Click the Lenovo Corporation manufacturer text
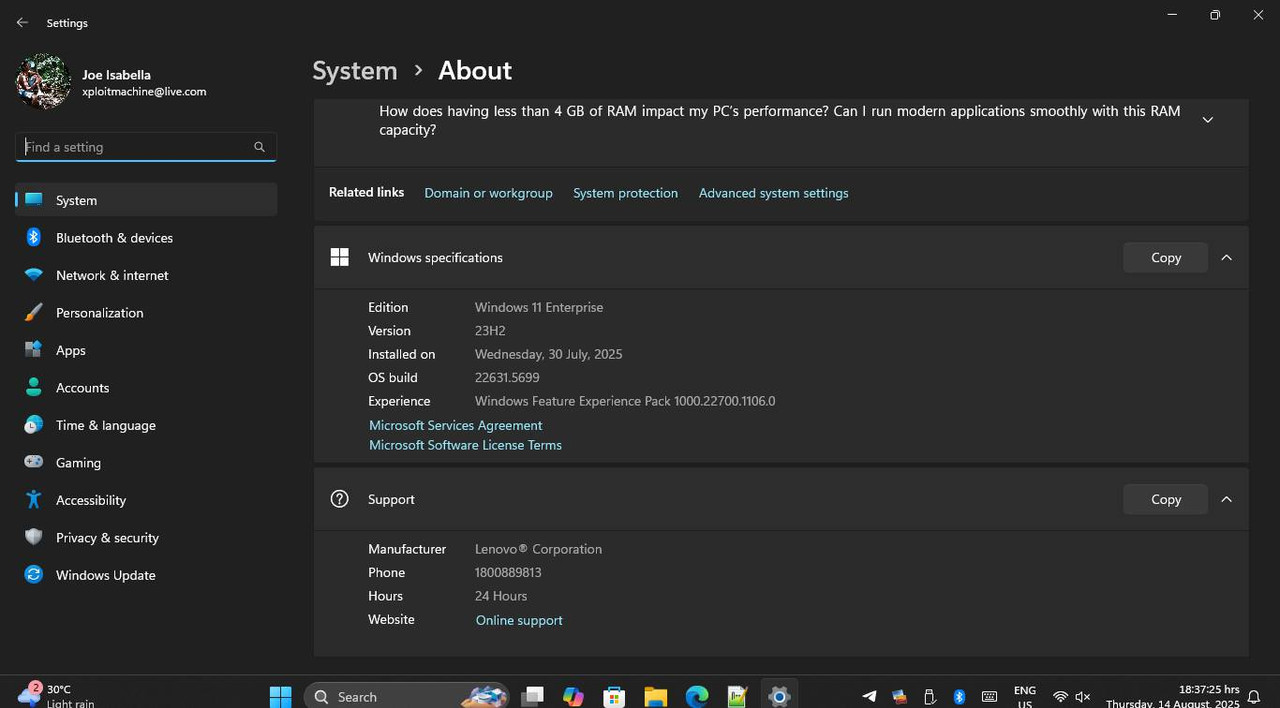The width and height of the screenshot is (1280, 708). (538, 549)
